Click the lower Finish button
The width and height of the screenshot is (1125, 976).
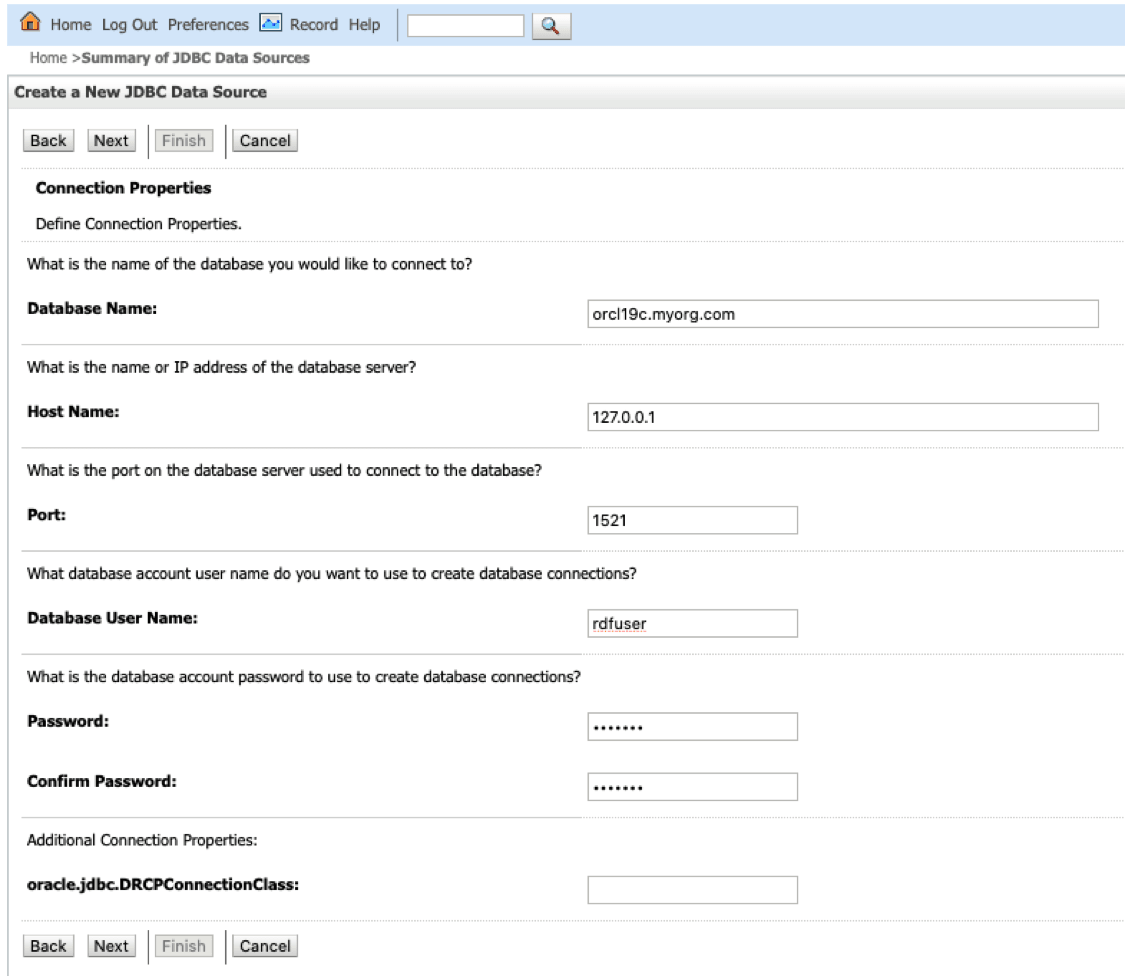[184, 947]
